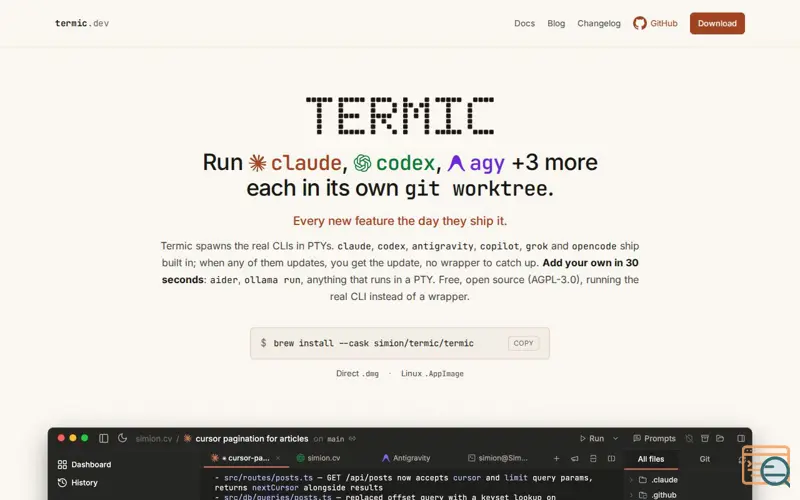This screenshot has height=500, width=800.
Task: Open the Docs page
Action: click(524, 23)
